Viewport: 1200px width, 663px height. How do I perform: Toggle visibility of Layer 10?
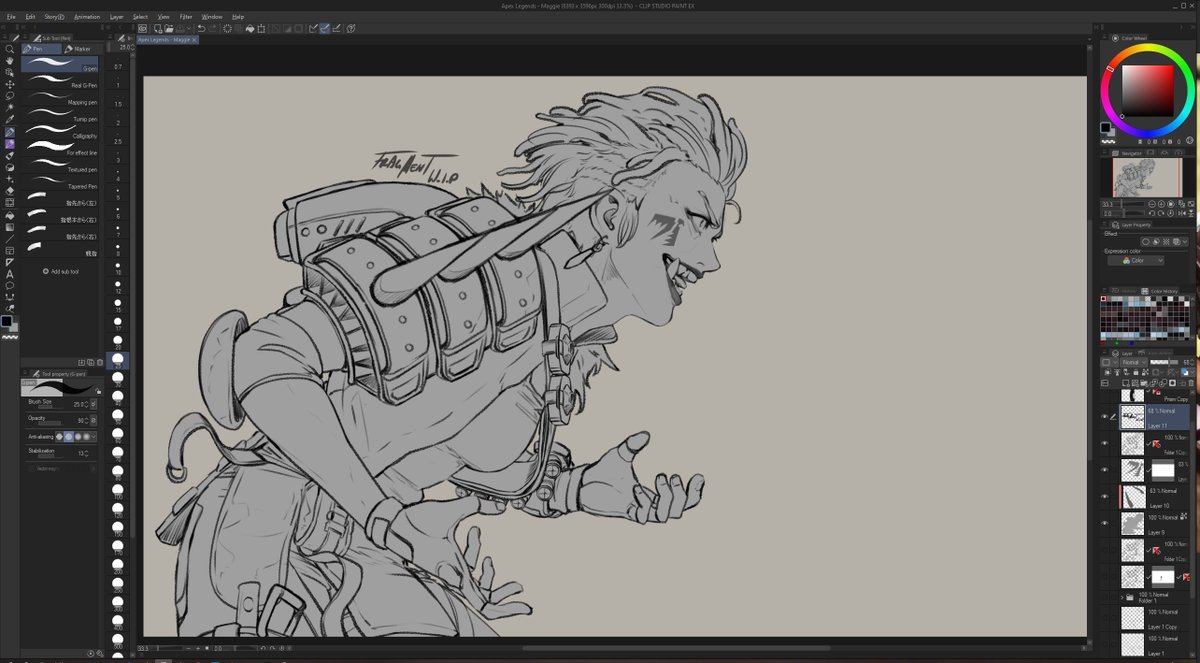point(1105,496)
